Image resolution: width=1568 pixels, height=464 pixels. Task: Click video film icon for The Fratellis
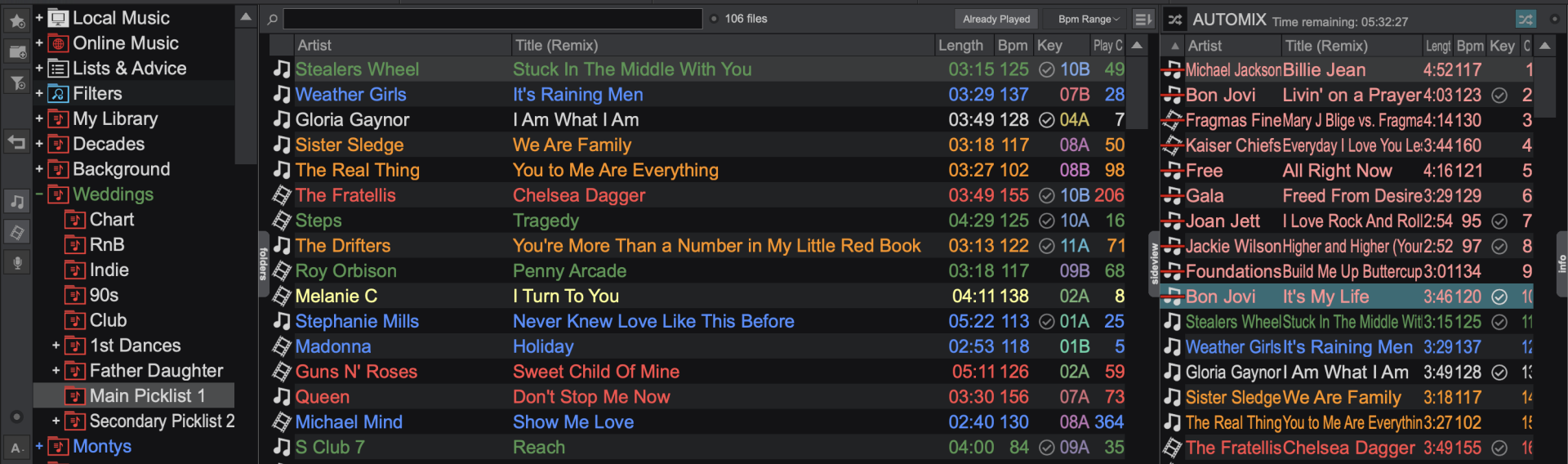pyautogui.click(x=282, y=195)
